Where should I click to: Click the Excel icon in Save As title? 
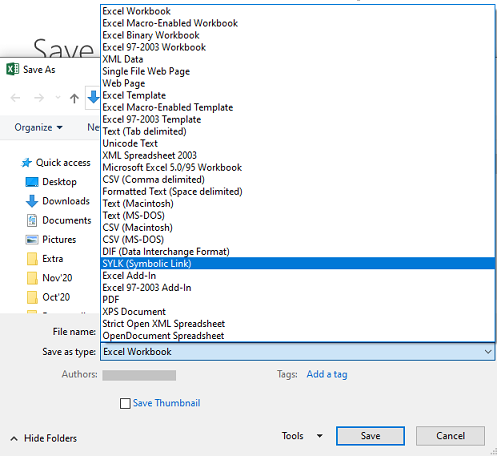point(13,69)
